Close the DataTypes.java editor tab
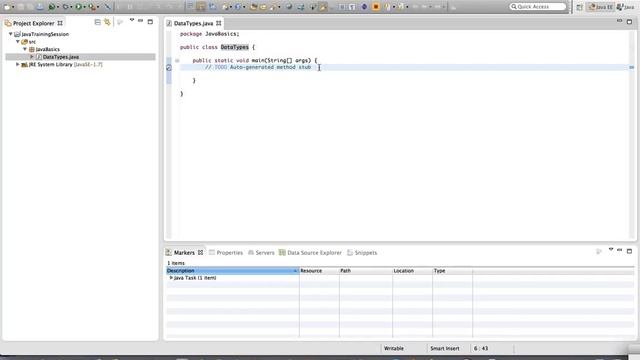 coord(219,23)
